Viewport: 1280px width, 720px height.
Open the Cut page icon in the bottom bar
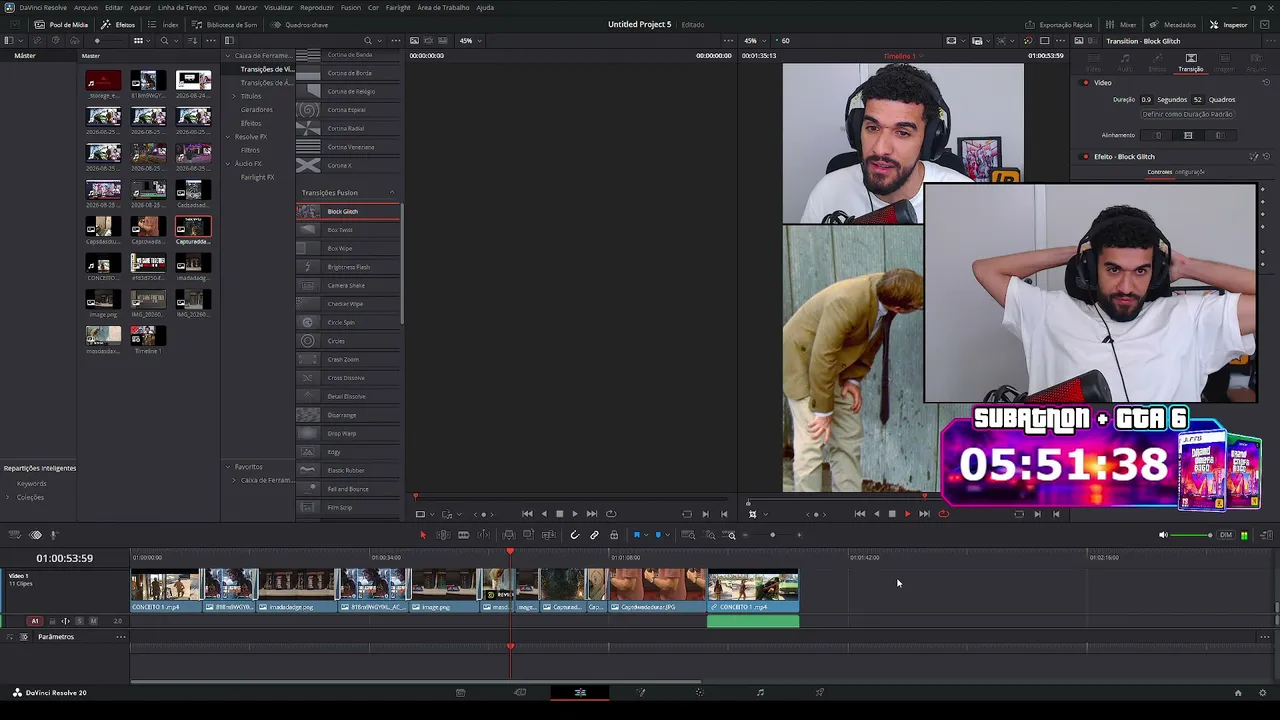click(x=520, y=692)
